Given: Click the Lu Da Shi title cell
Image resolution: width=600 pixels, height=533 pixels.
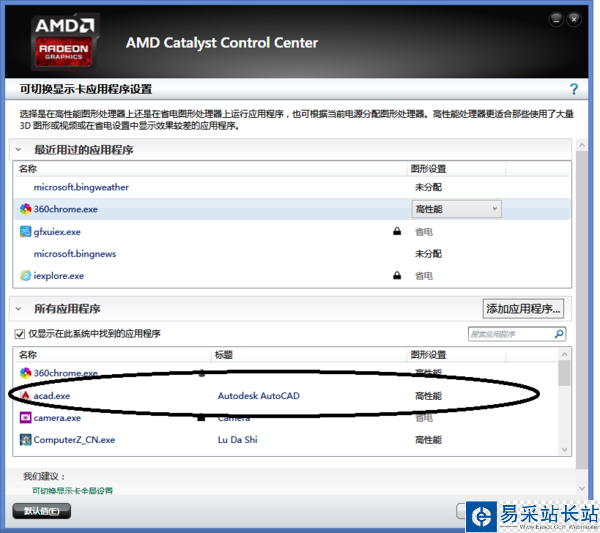Looking at the screenshot, I should pyautogui.click(x=238, y=440).
